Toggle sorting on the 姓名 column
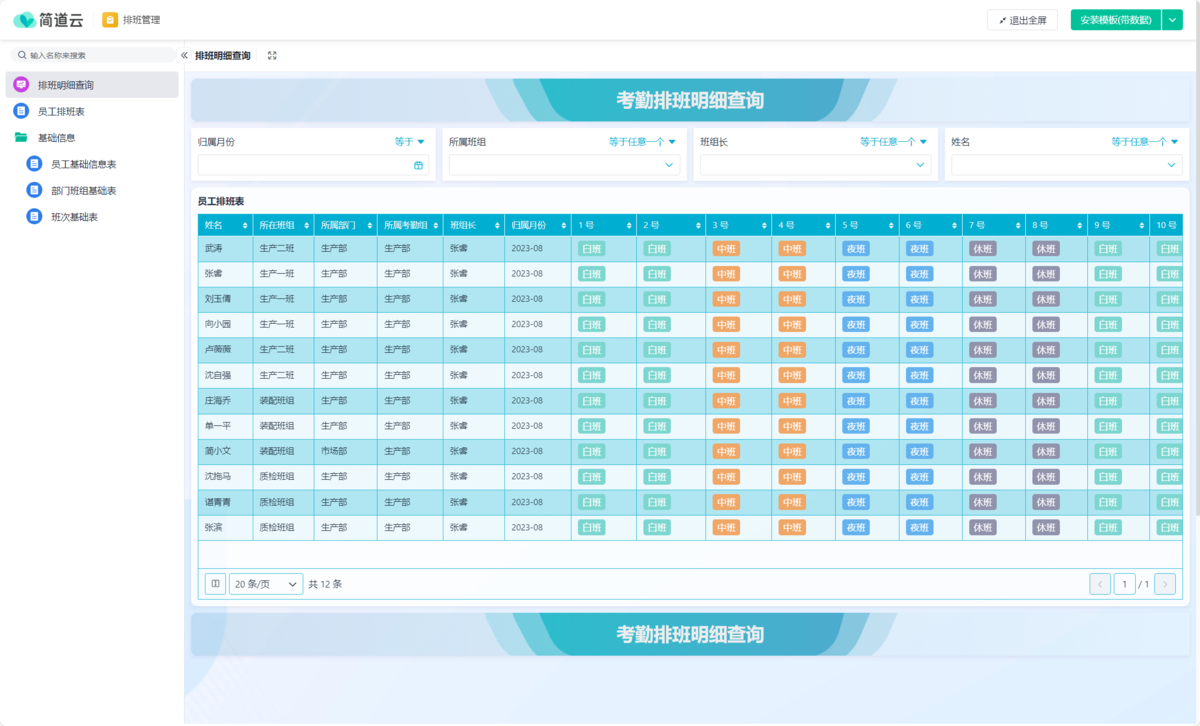The width and height of the screenshot is (1200, 726). pyautogui.click(x=246, y=225)
